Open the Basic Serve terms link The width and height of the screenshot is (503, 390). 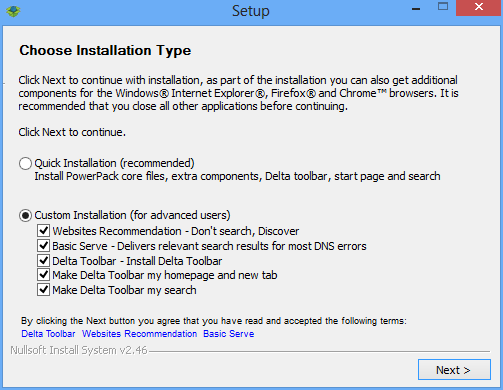pos(229,334)
